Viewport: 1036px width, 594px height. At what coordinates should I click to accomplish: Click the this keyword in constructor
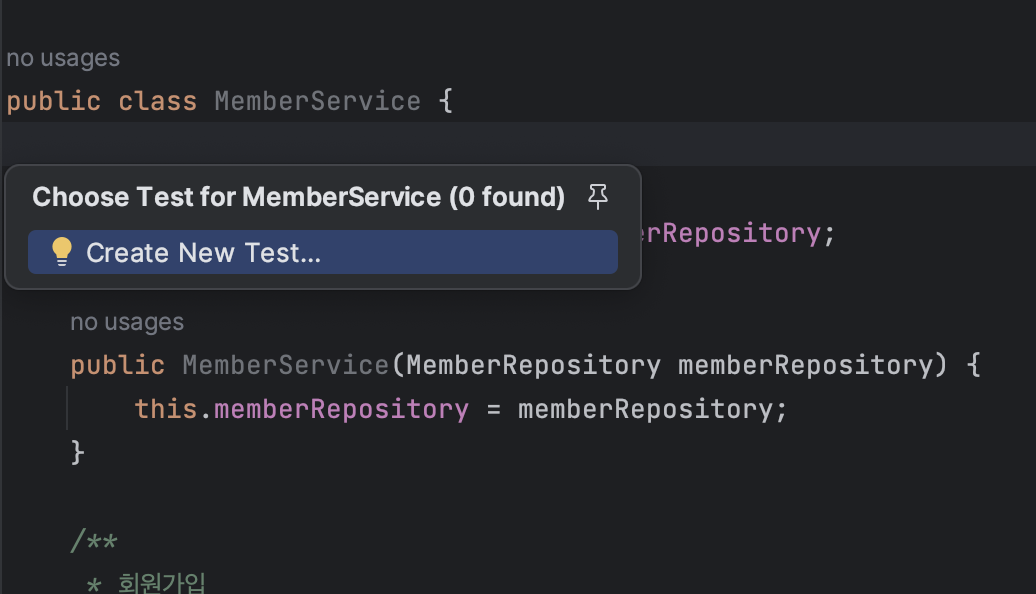[x=166, y=409]
